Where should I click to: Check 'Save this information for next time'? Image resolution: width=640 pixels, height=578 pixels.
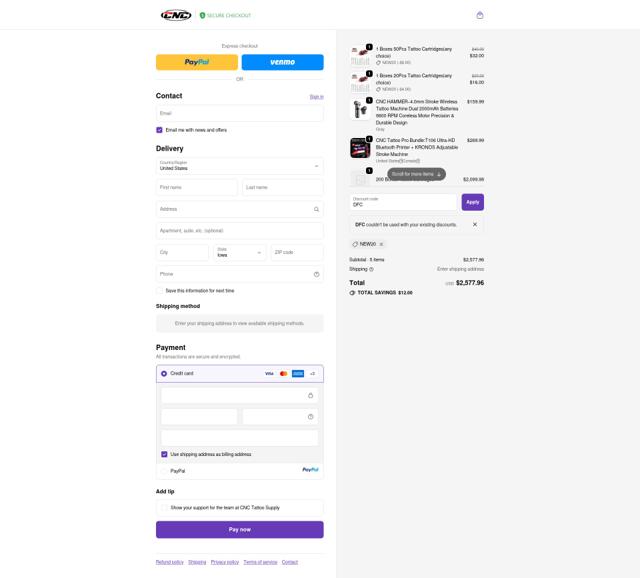pyautogui.click(x=159, y=291)
